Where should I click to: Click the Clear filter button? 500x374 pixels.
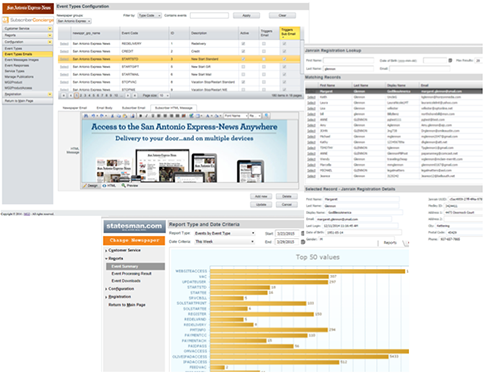[x=282, y=15]
